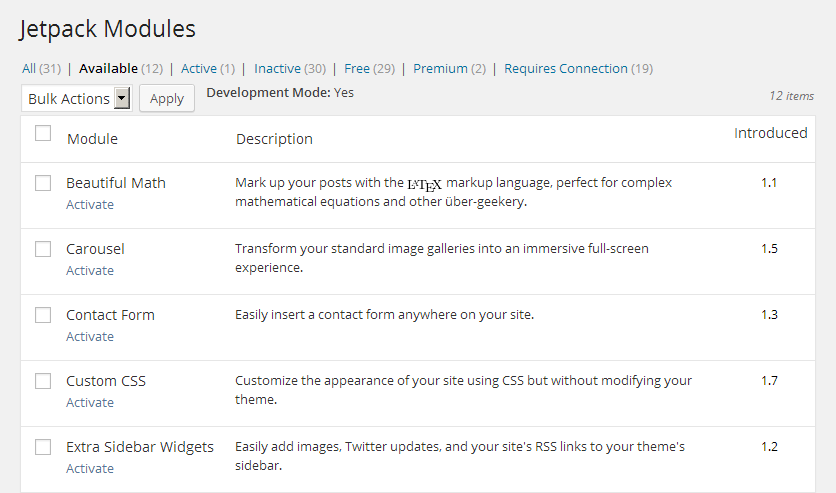This screenshot has height=493, width=836.
Task: Tick the select-all checkbox in the table header
Action: [43, 133]
